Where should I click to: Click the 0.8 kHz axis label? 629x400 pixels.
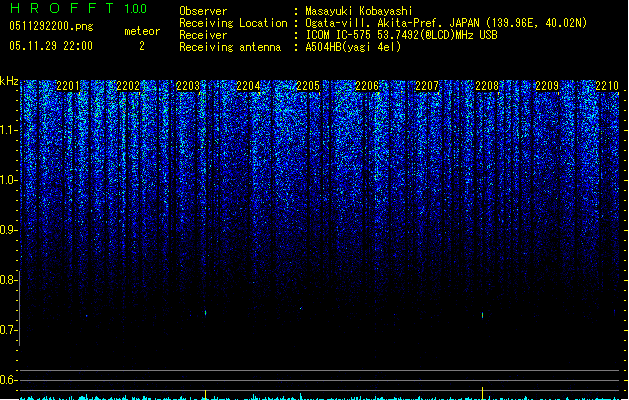(x=8, y=280)
